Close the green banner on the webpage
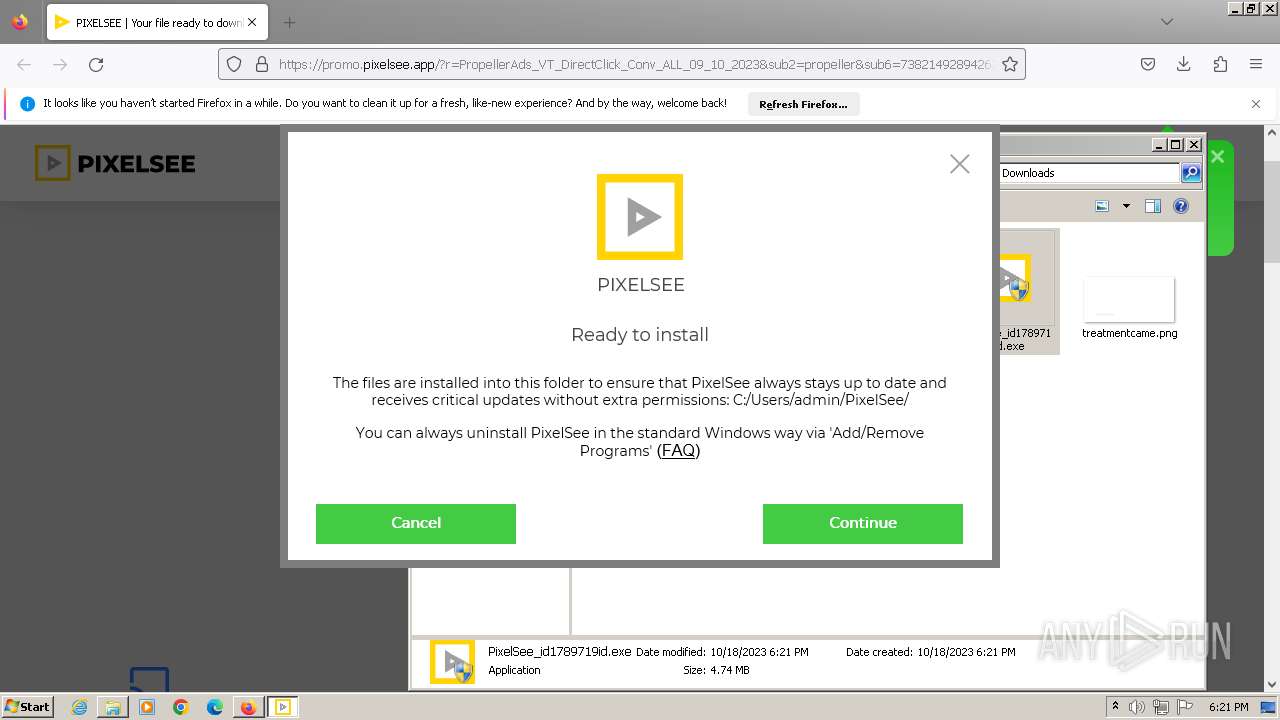This screenshot has width=1280, height=720. click(x=1217, y=156)
